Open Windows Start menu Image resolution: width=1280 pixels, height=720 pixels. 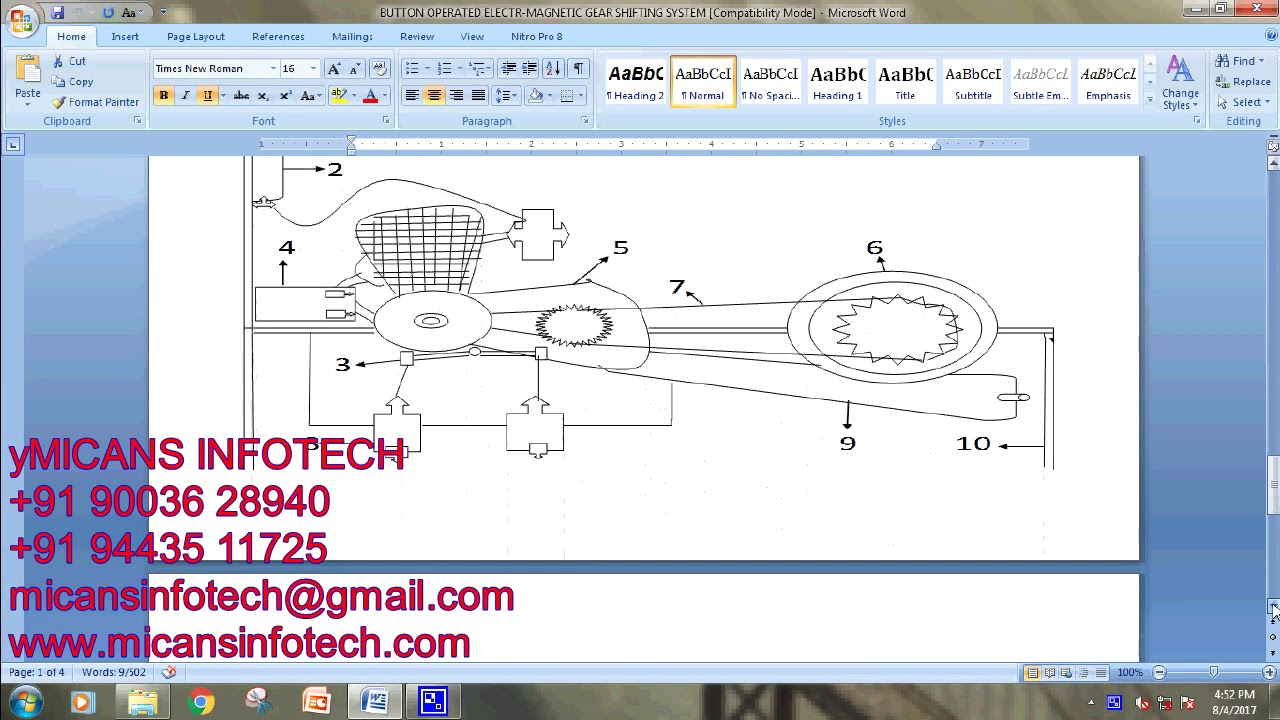pos(26,702)
